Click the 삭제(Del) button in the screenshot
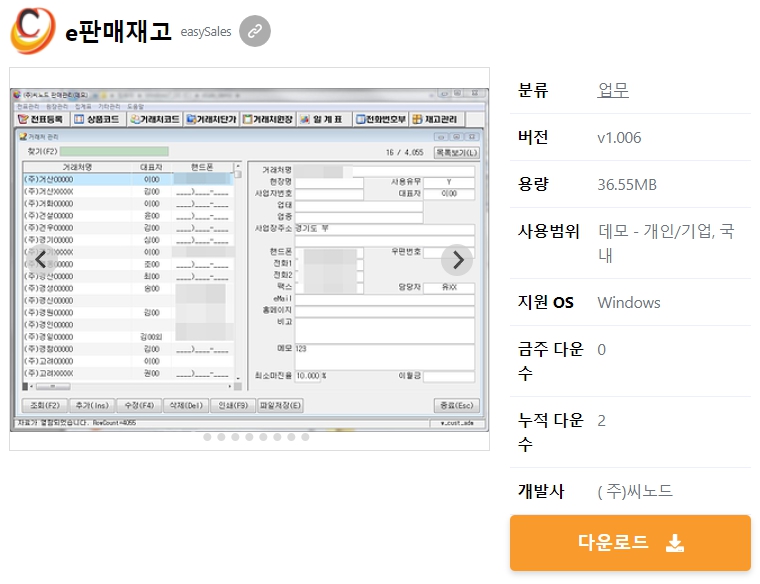 [186, 405]
